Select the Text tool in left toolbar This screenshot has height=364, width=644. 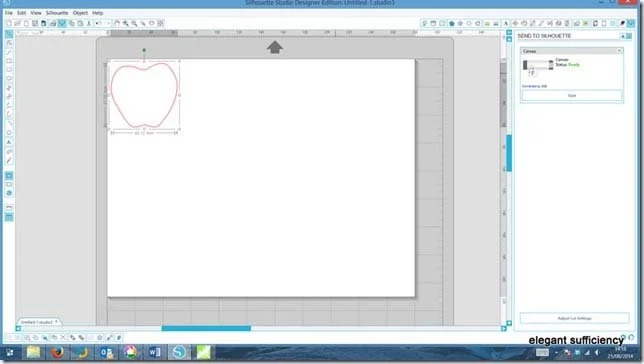(9, 142)
